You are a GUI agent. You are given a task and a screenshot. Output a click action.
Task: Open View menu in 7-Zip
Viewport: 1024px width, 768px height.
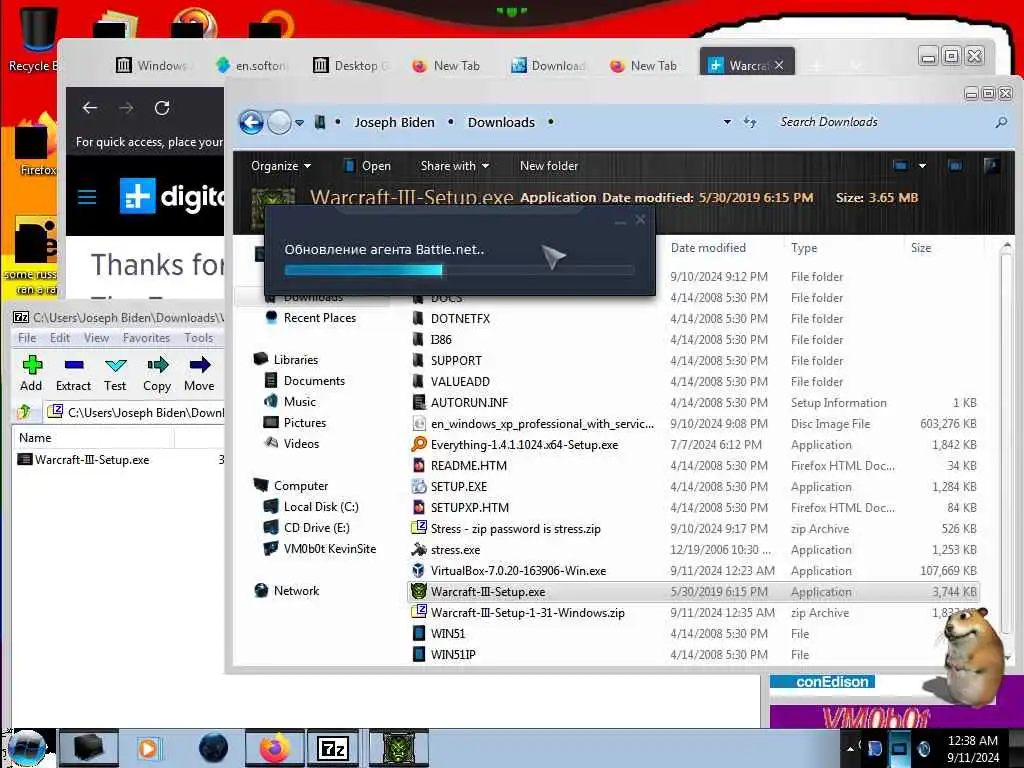tap(96, 338)
